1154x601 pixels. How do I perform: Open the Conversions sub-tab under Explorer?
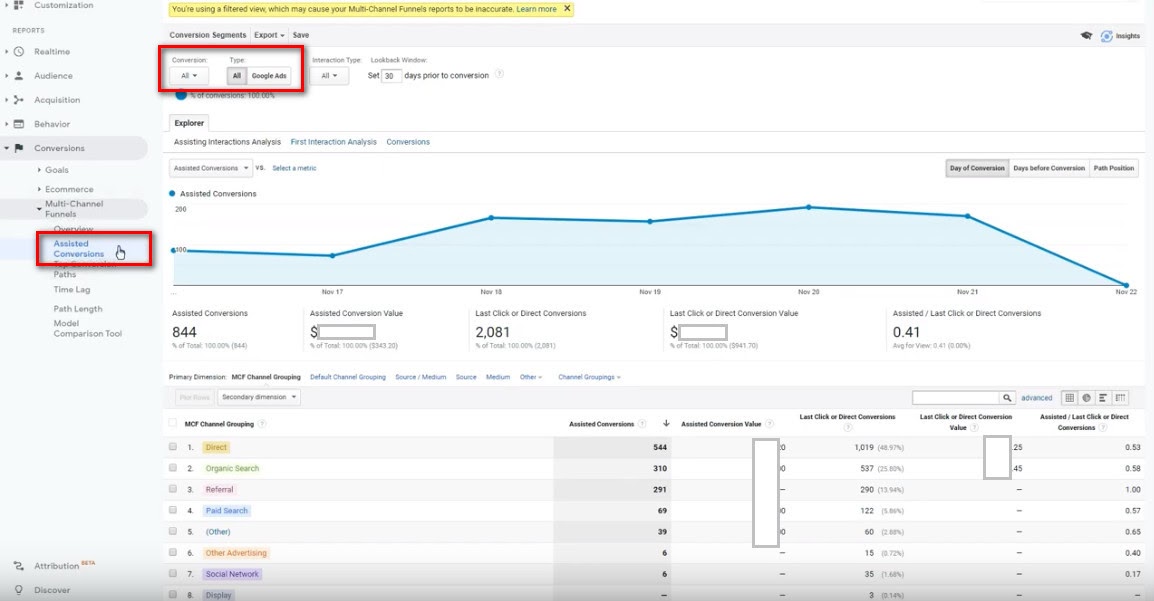tap(408, 142)
